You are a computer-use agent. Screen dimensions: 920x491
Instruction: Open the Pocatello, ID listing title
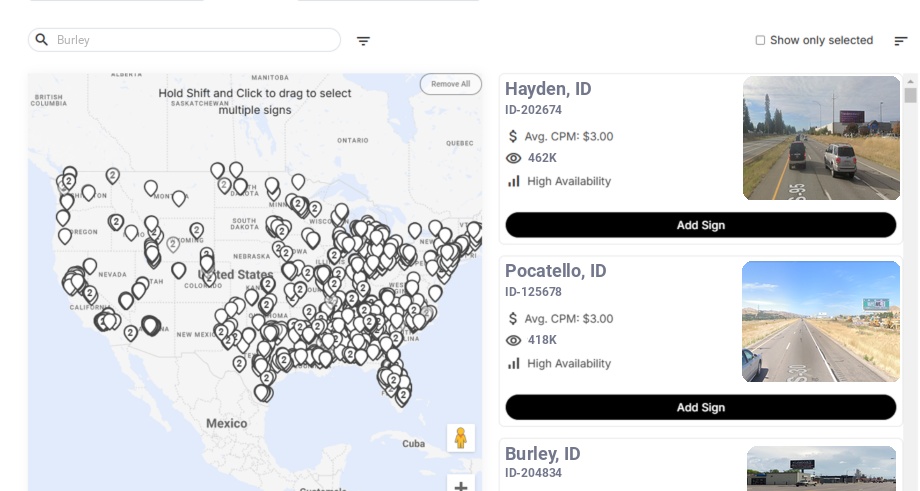pyautogui.click(x=555, y=271)
